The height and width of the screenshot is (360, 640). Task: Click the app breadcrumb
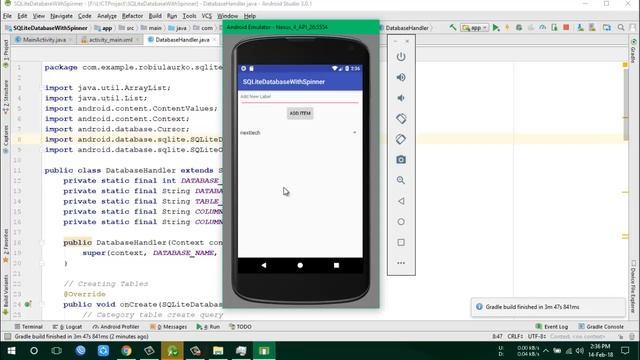point(104,28)
